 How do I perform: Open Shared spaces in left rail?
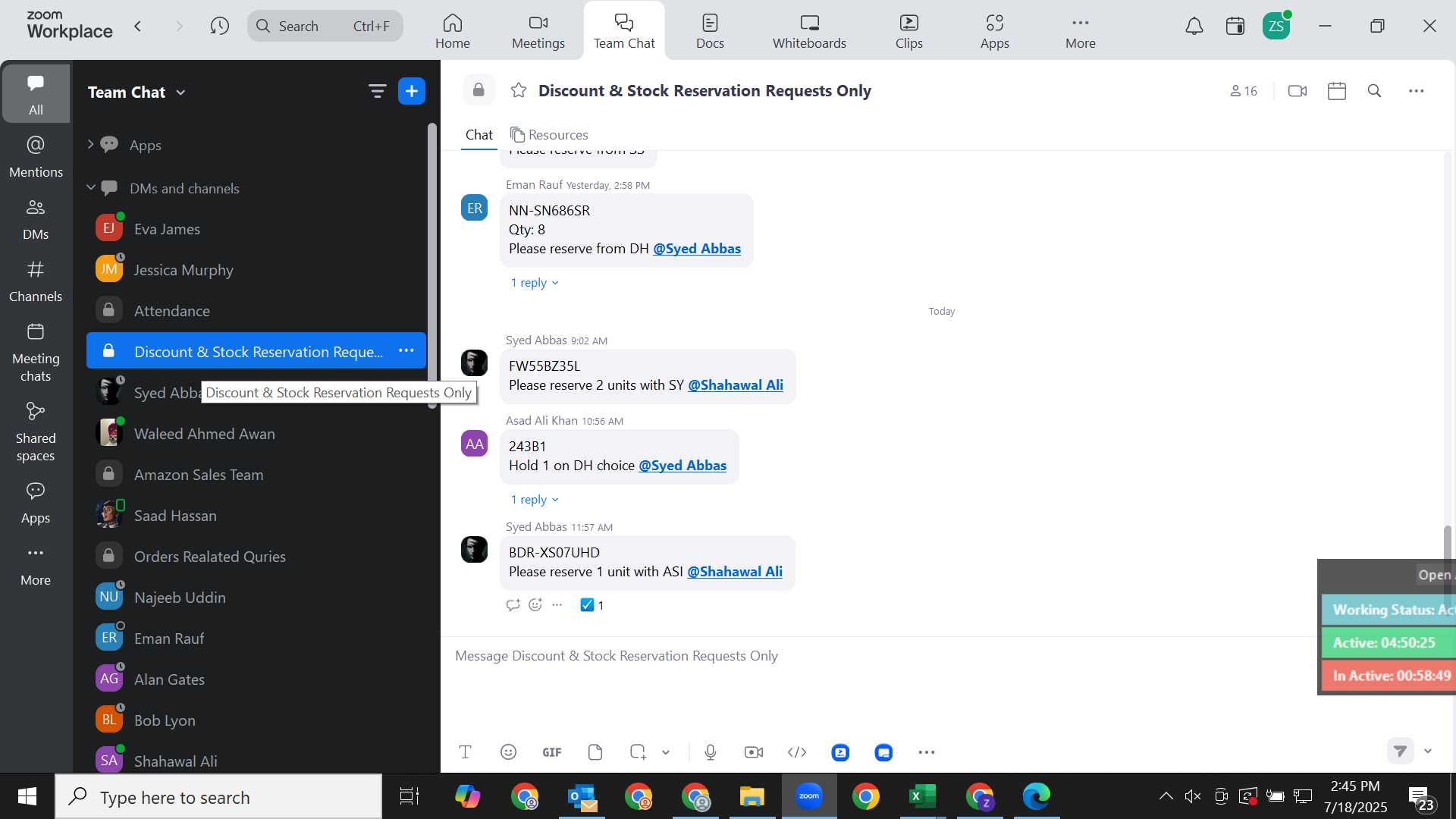(x=36, y=431)
